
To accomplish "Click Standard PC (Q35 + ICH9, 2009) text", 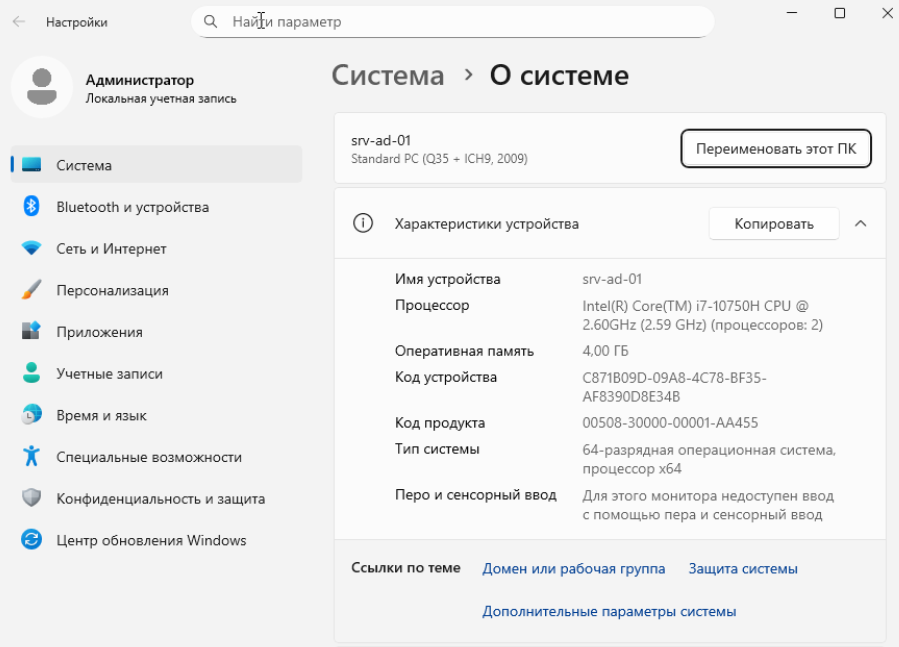I will [439, 158].
